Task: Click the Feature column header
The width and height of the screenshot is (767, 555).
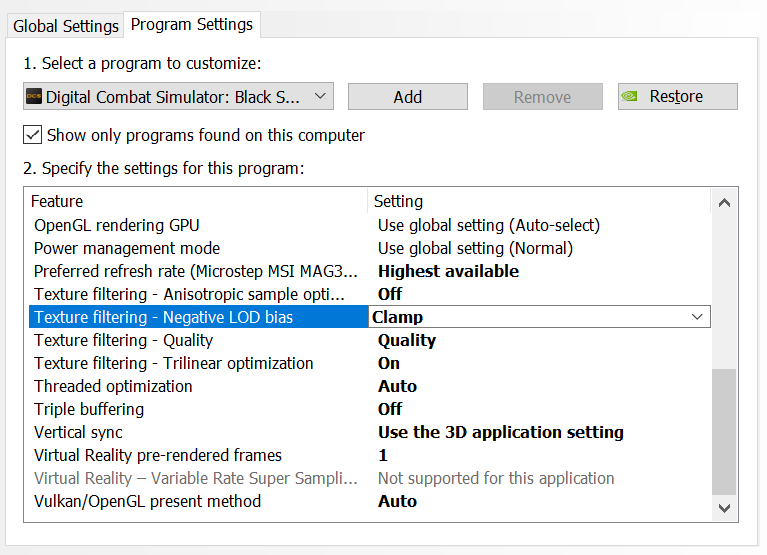Action: 198,201
